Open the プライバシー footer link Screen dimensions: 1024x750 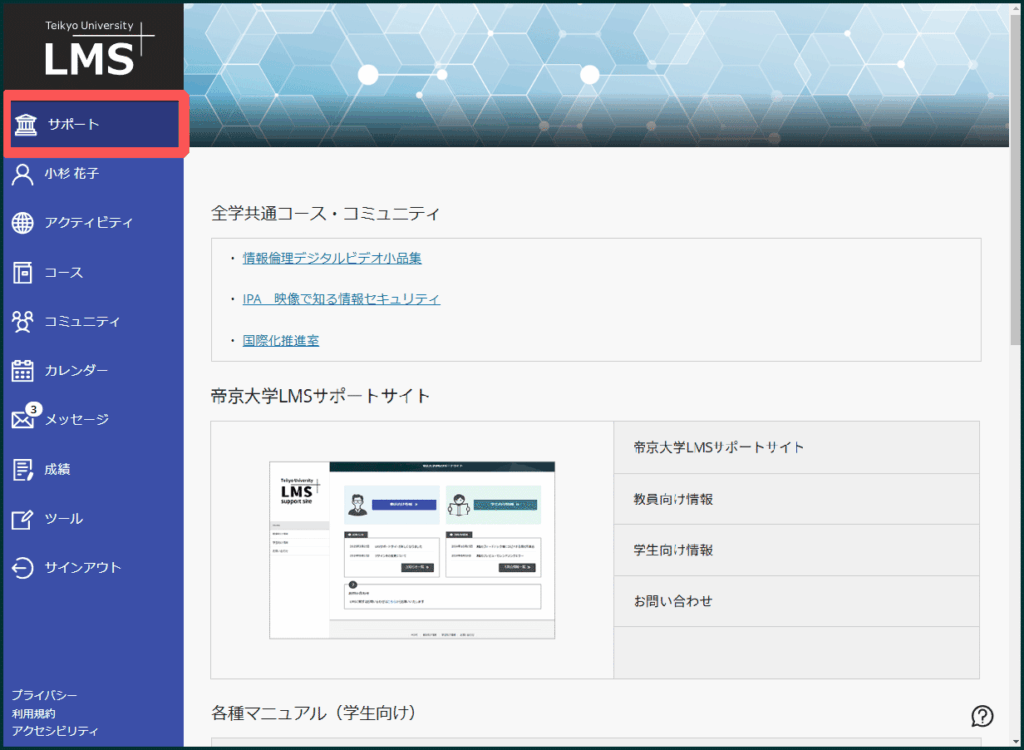tap(44, 695)
